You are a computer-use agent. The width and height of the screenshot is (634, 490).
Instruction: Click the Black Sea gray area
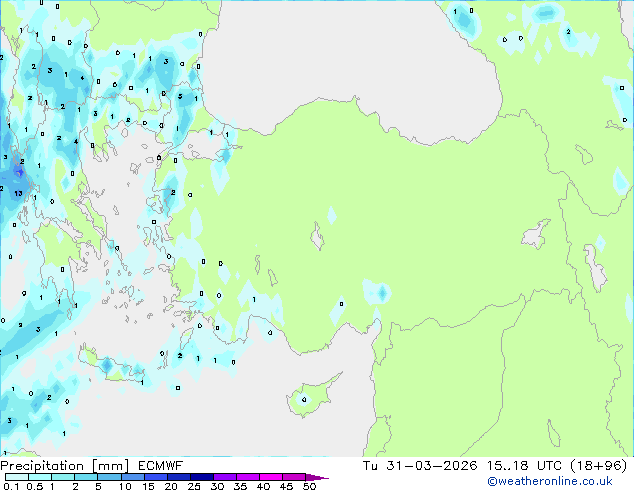click(x=350, y=60)
